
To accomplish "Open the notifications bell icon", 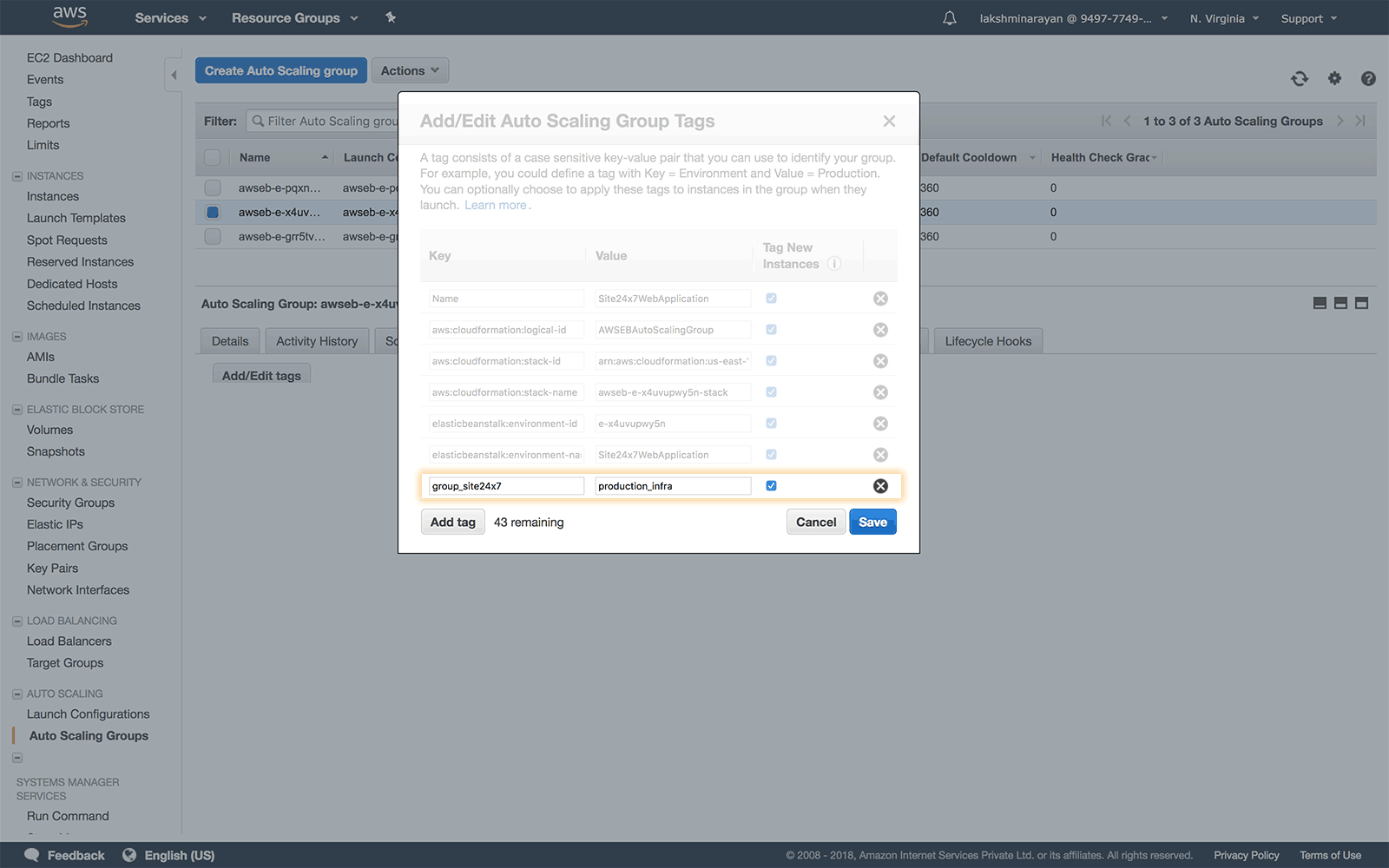I will click(949, 17).
